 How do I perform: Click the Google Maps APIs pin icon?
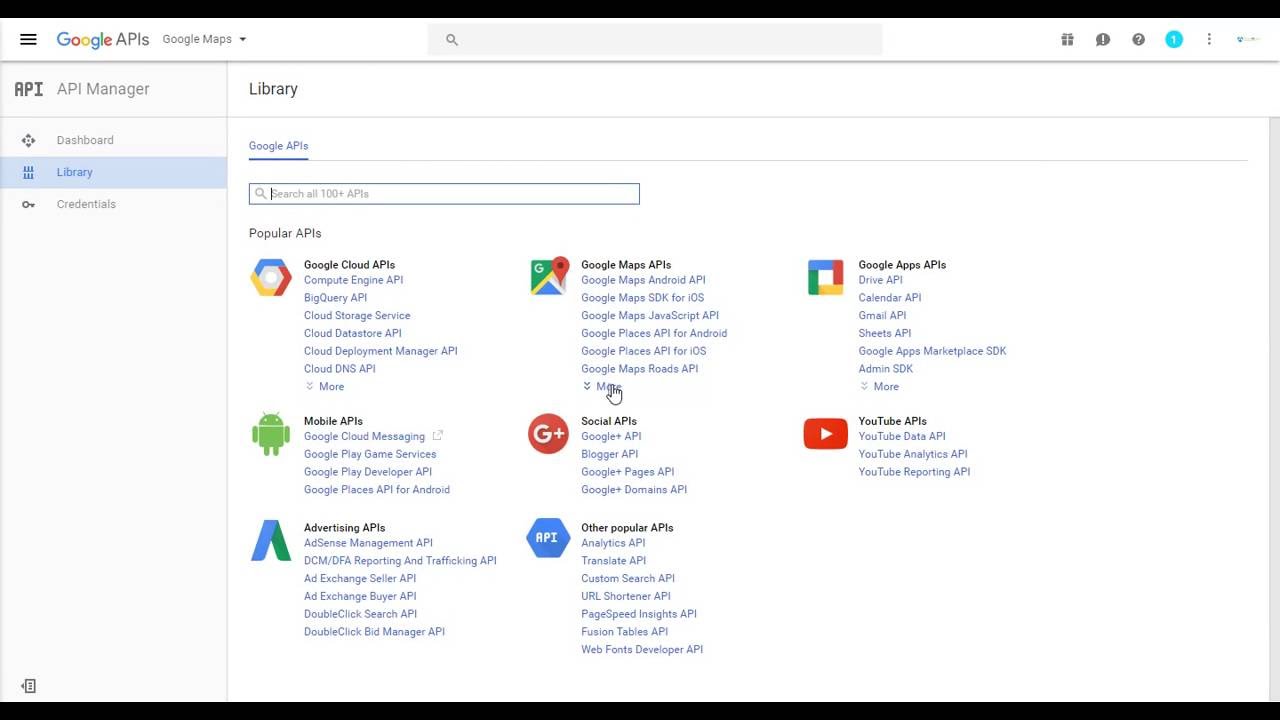click(x=548, y=276)
